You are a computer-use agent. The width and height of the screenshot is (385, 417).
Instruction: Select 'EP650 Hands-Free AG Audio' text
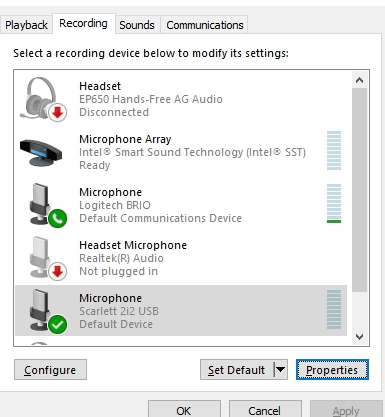pyautogui.click(x=151, y=99)
